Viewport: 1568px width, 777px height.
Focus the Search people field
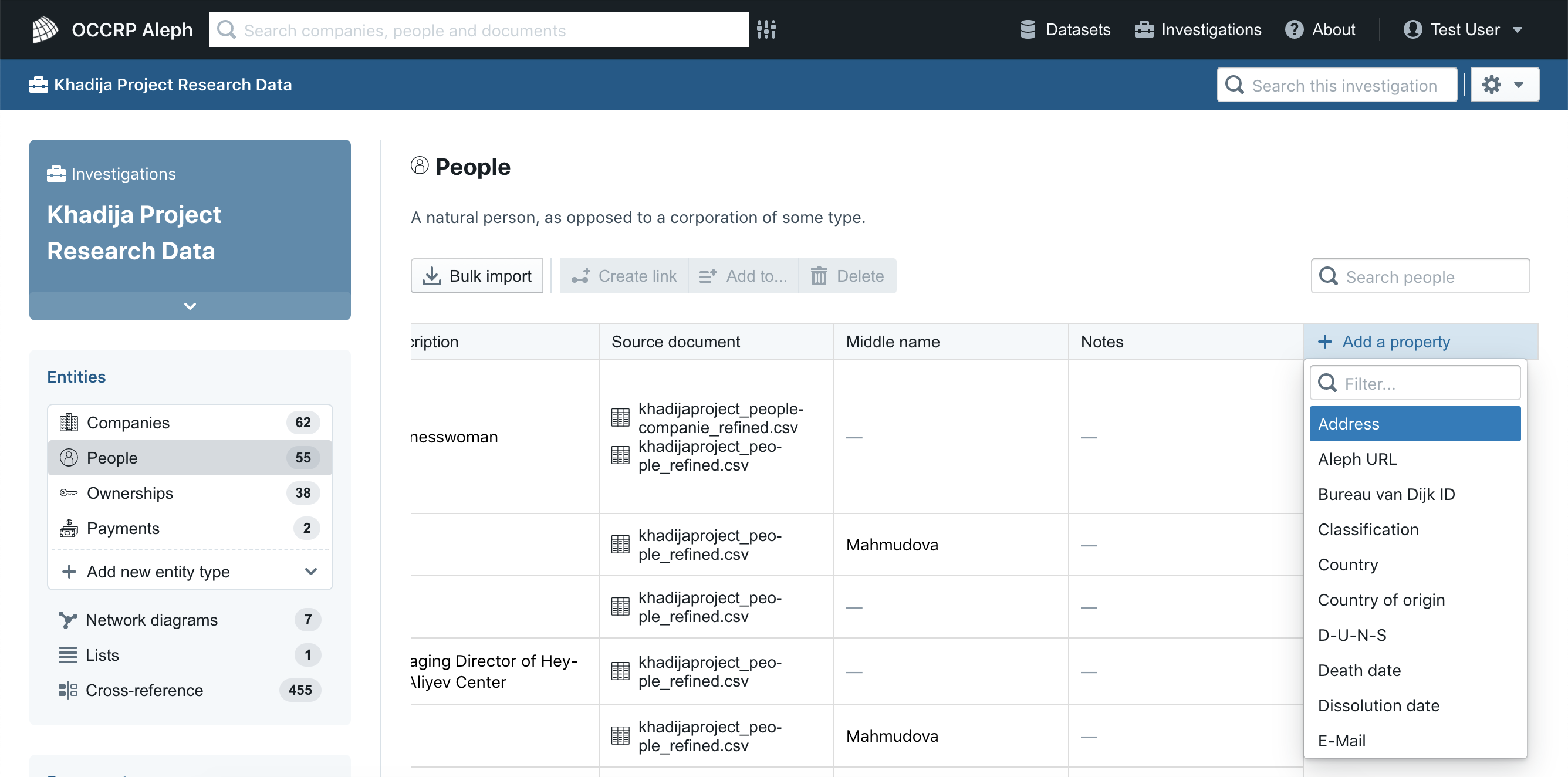click(1420, 276)
